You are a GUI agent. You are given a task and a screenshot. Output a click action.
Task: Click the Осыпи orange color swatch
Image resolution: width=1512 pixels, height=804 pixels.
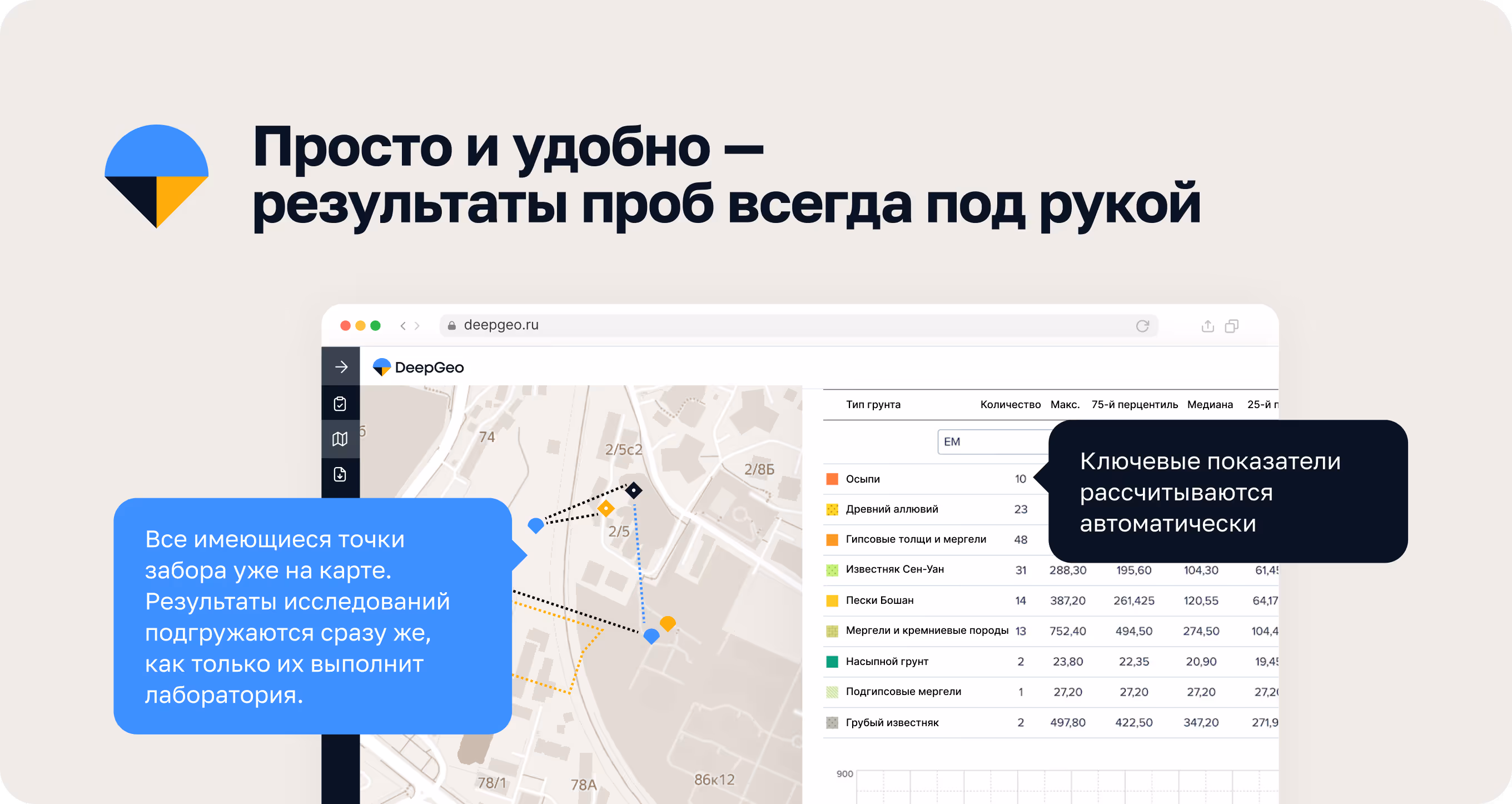[832, 479]
